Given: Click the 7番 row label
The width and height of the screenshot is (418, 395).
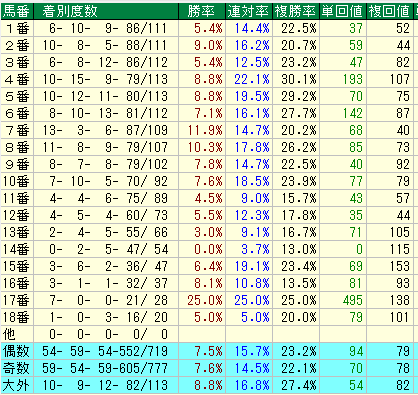Looking at the screenshot, I should (17, 130).
